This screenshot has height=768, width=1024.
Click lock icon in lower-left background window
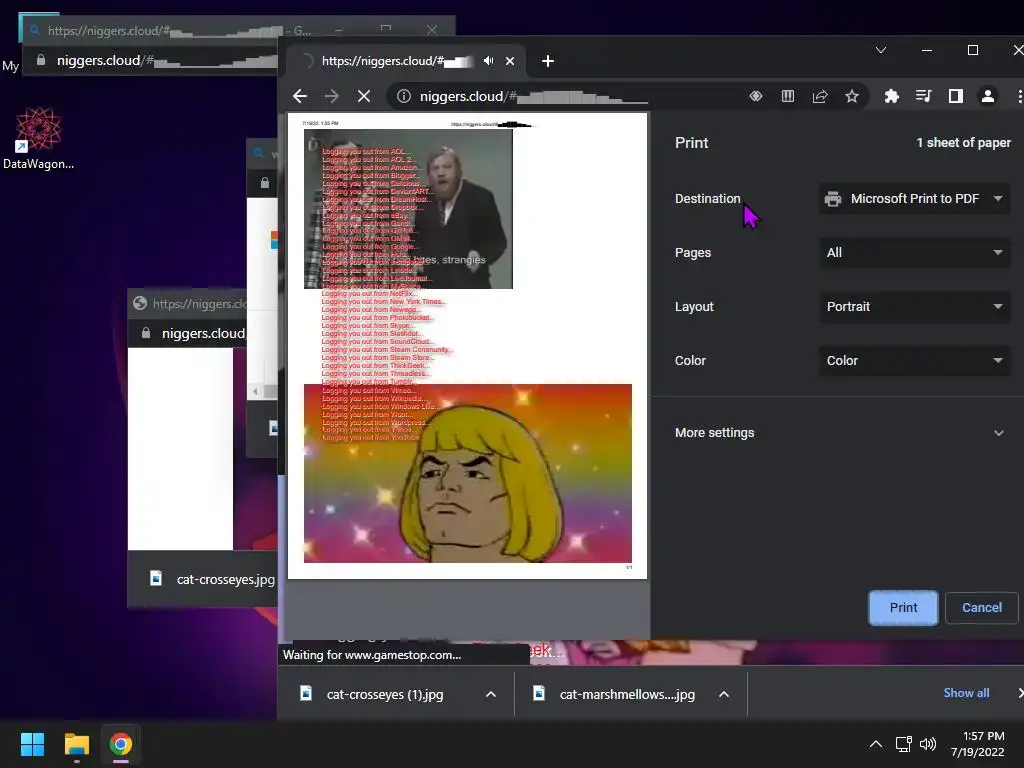(146, 333)
